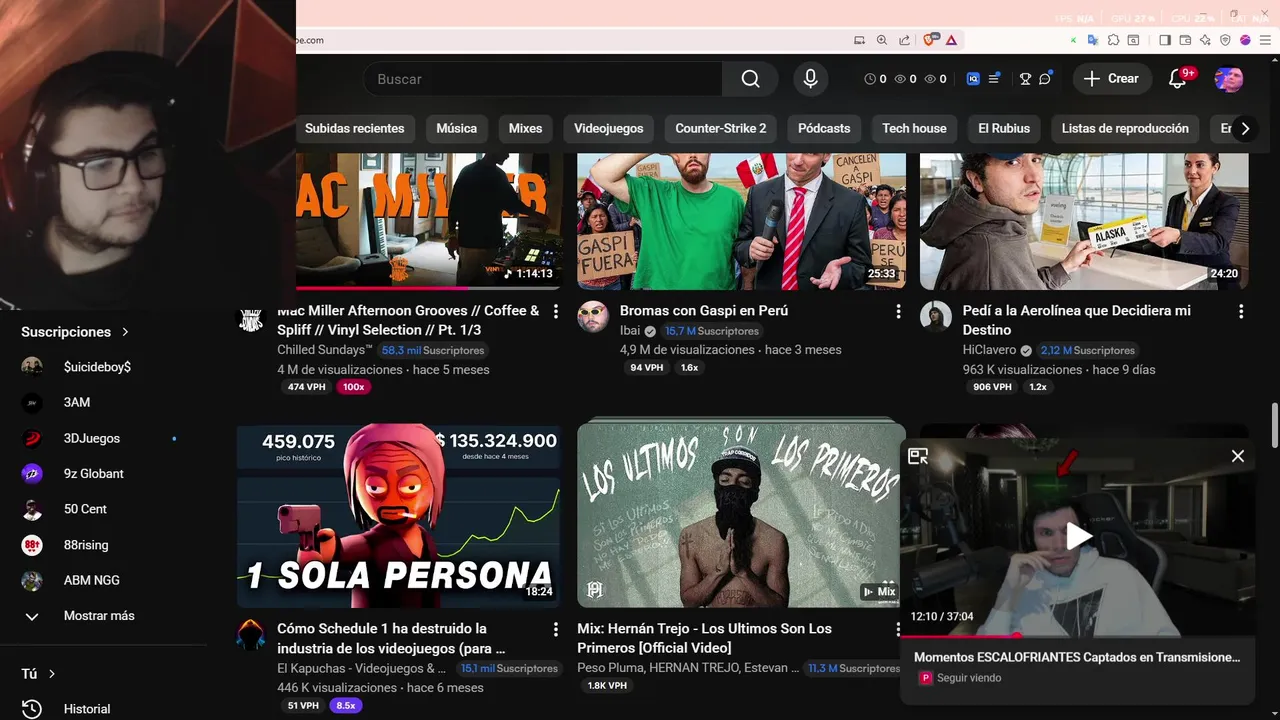Open the chat bubble icon in header
Viewport: 1280px width, 720px height.
(1045, 79)
